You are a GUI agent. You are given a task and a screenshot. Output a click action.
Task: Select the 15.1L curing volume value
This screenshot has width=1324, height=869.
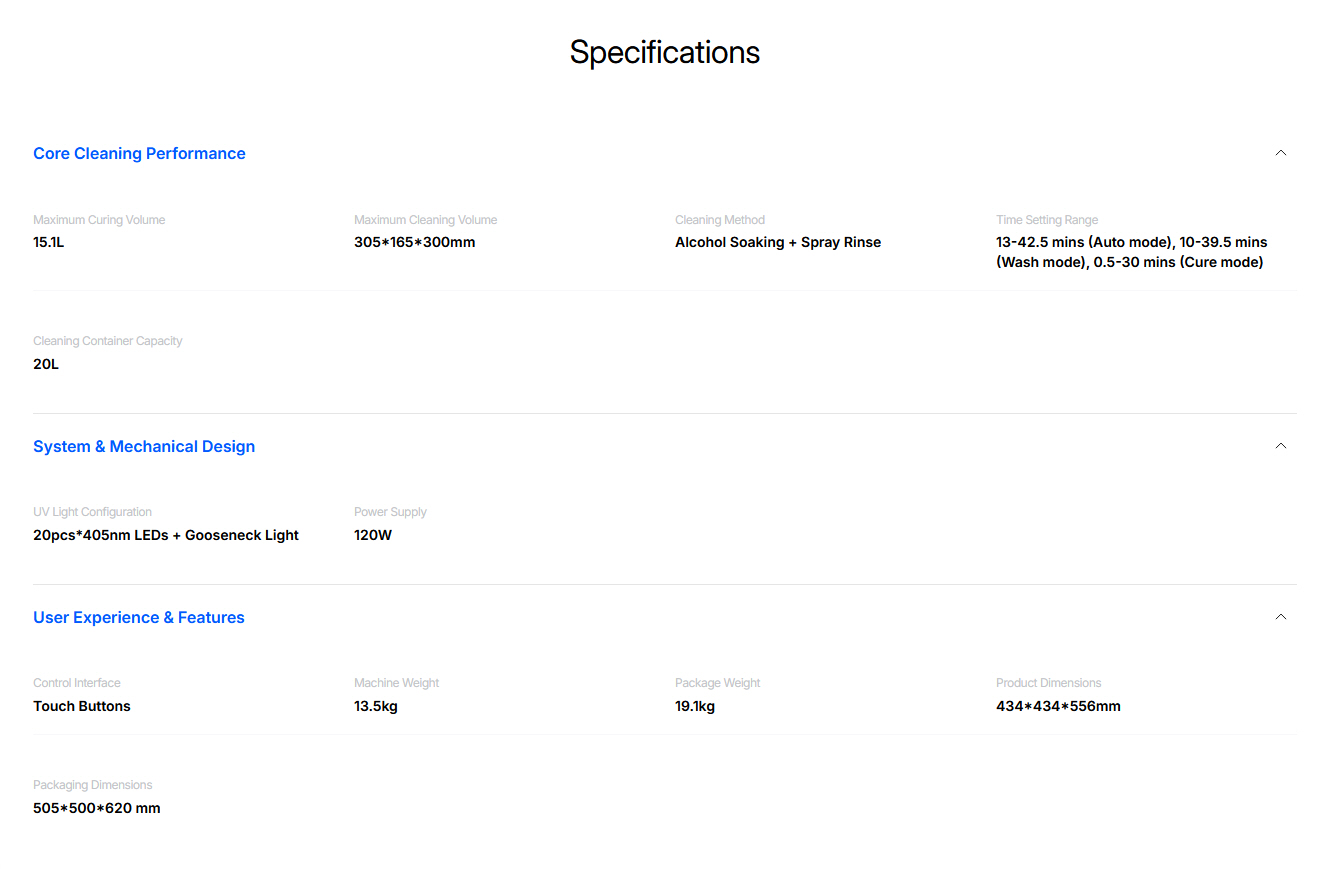tap(49, 242)
